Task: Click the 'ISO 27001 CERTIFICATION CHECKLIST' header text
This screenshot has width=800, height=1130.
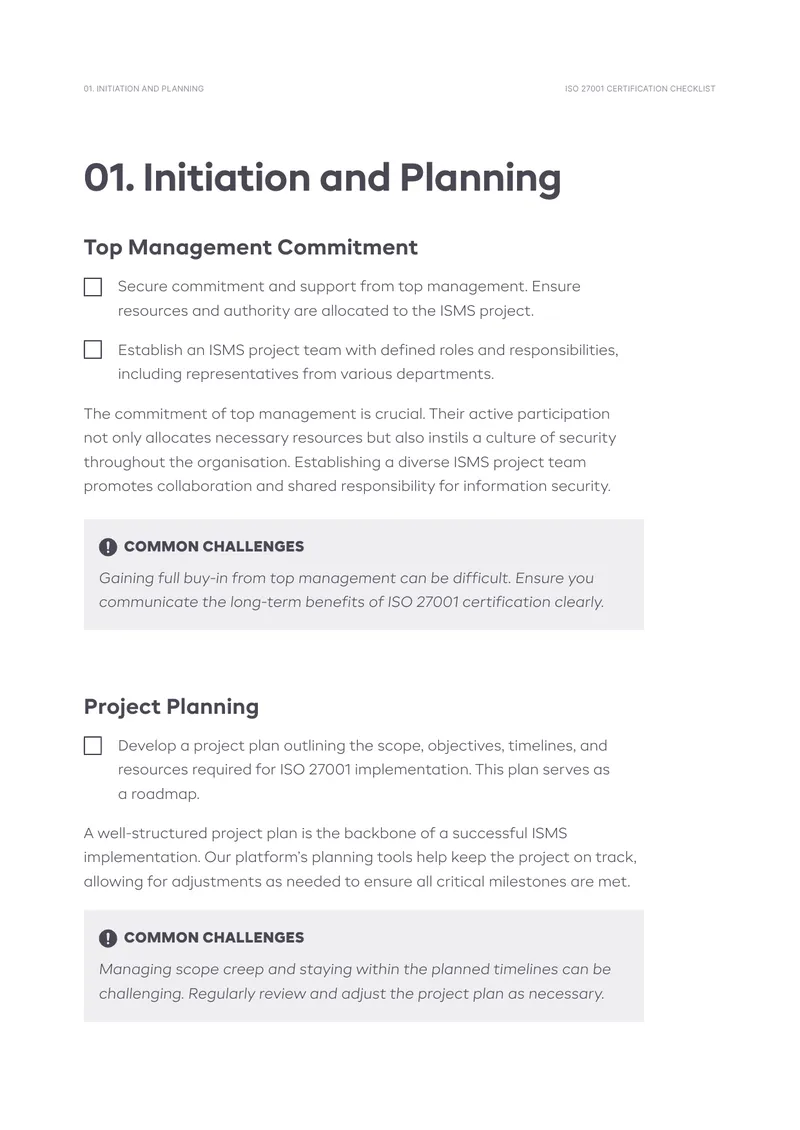Action: click(x=640, y=89)
